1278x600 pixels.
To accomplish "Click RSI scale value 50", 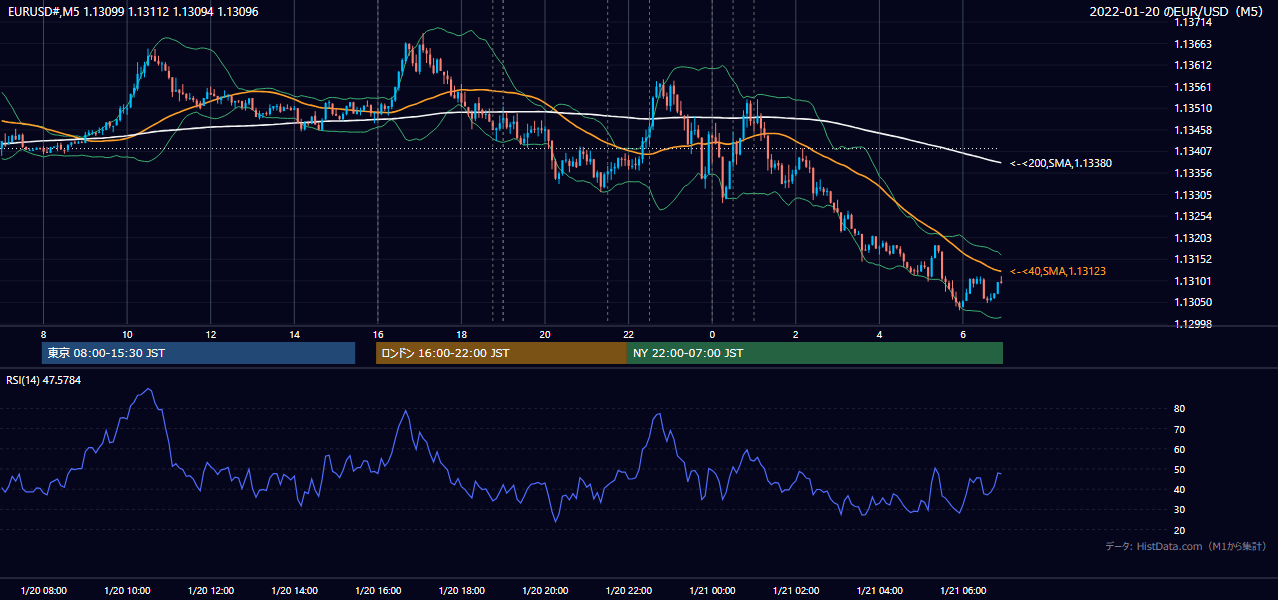I will 1180,469.
